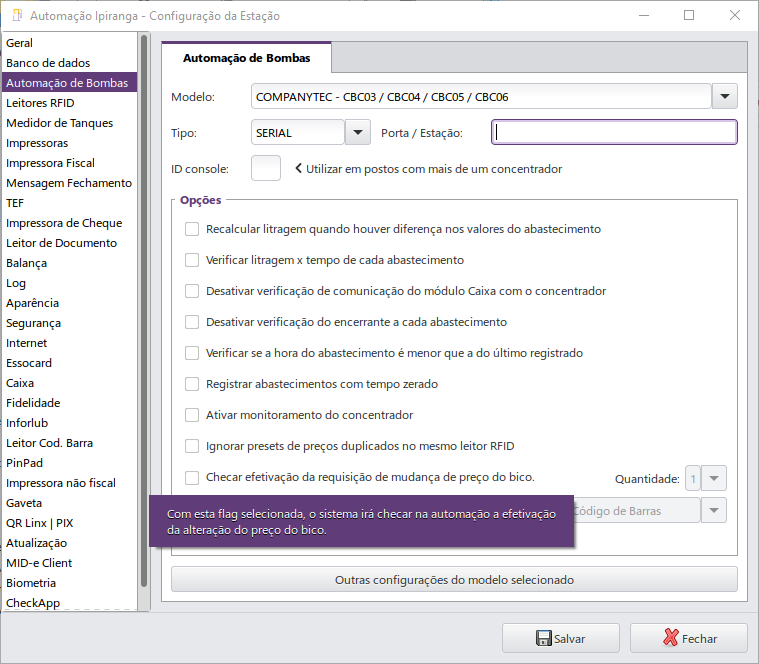
Task: Click the Salvar button
Action: tap(561, 638)
